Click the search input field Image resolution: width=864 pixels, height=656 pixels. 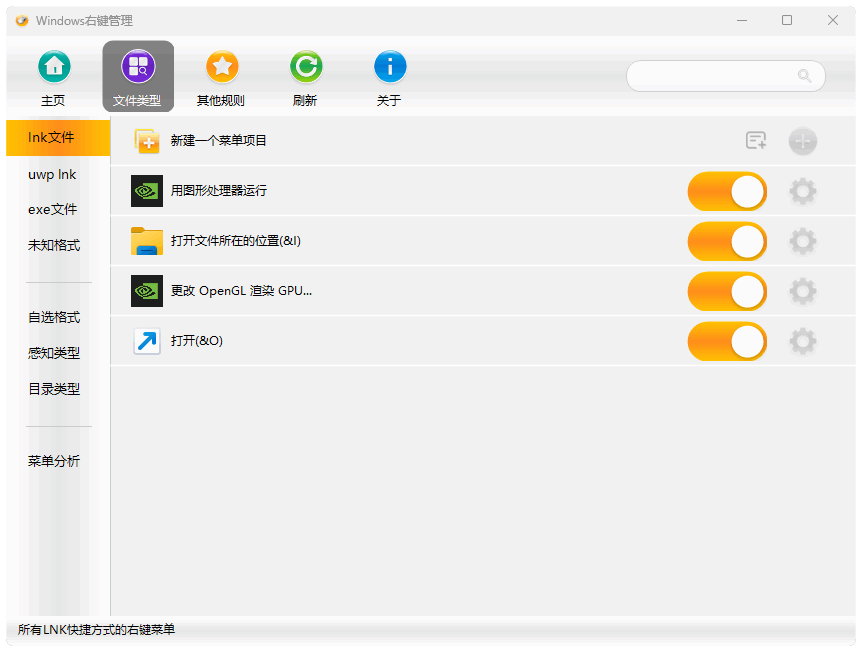[x=712, y=76]
